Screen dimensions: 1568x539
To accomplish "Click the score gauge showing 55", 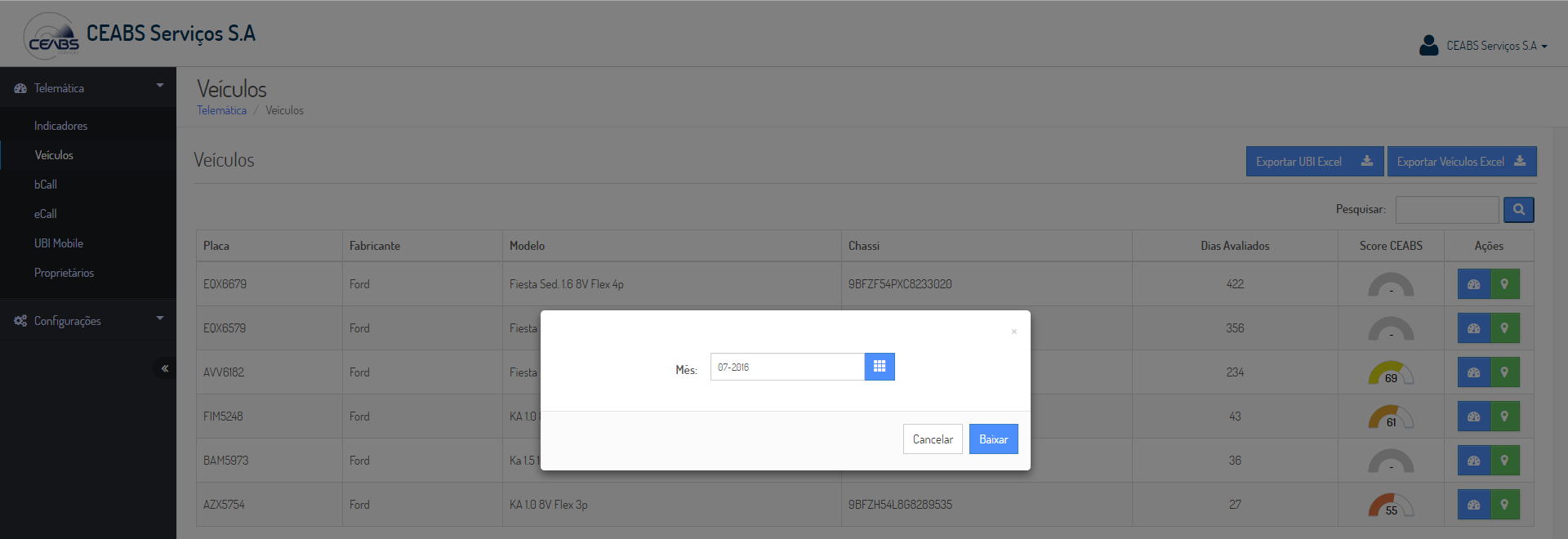I will 1391,505.
